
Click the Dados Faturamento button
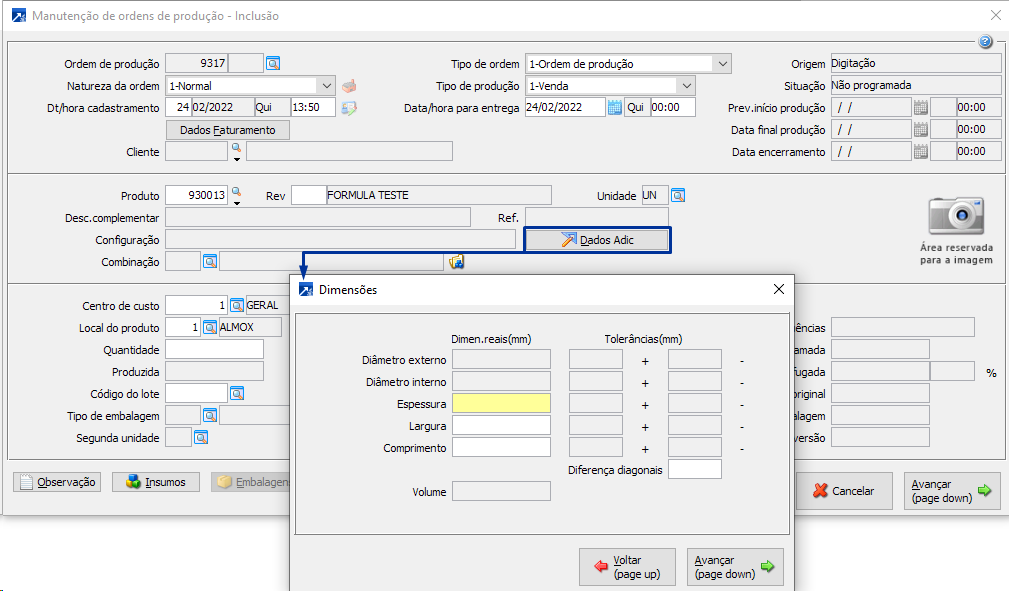pos(227,130)
